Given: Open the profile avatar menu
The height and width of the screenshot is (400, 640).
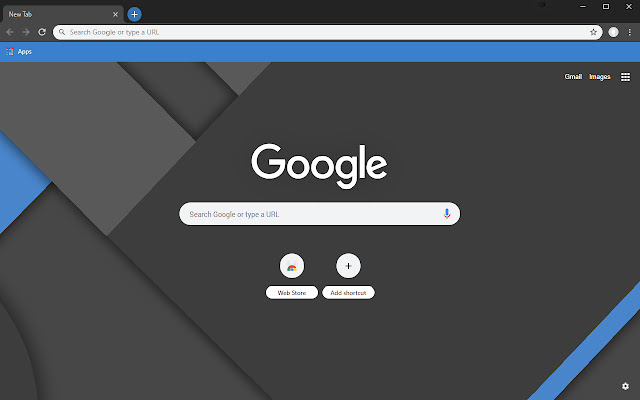Looking at the screenshot, I should [613, 32].
